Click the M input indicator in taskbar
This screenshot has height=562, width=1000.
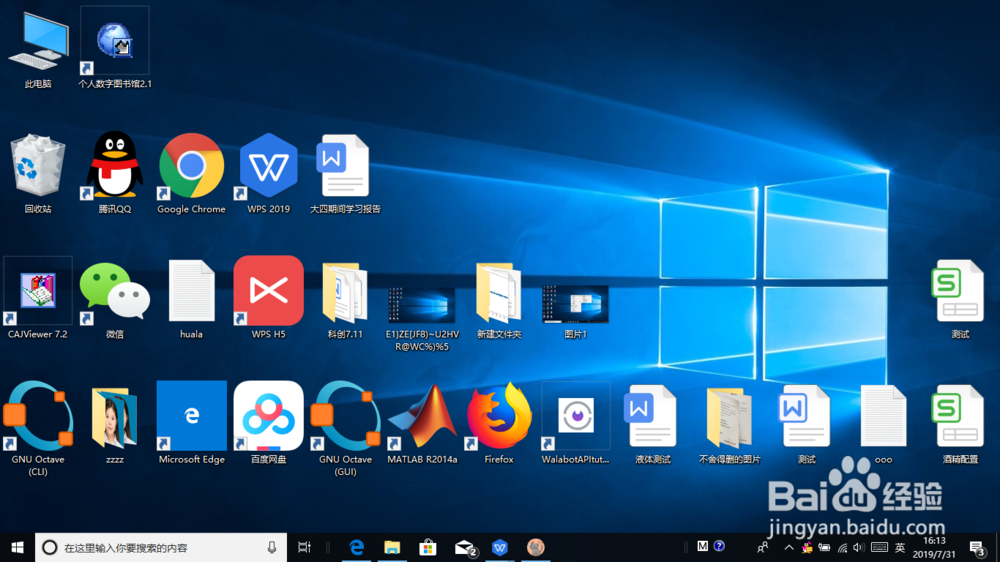pos(702,546)
